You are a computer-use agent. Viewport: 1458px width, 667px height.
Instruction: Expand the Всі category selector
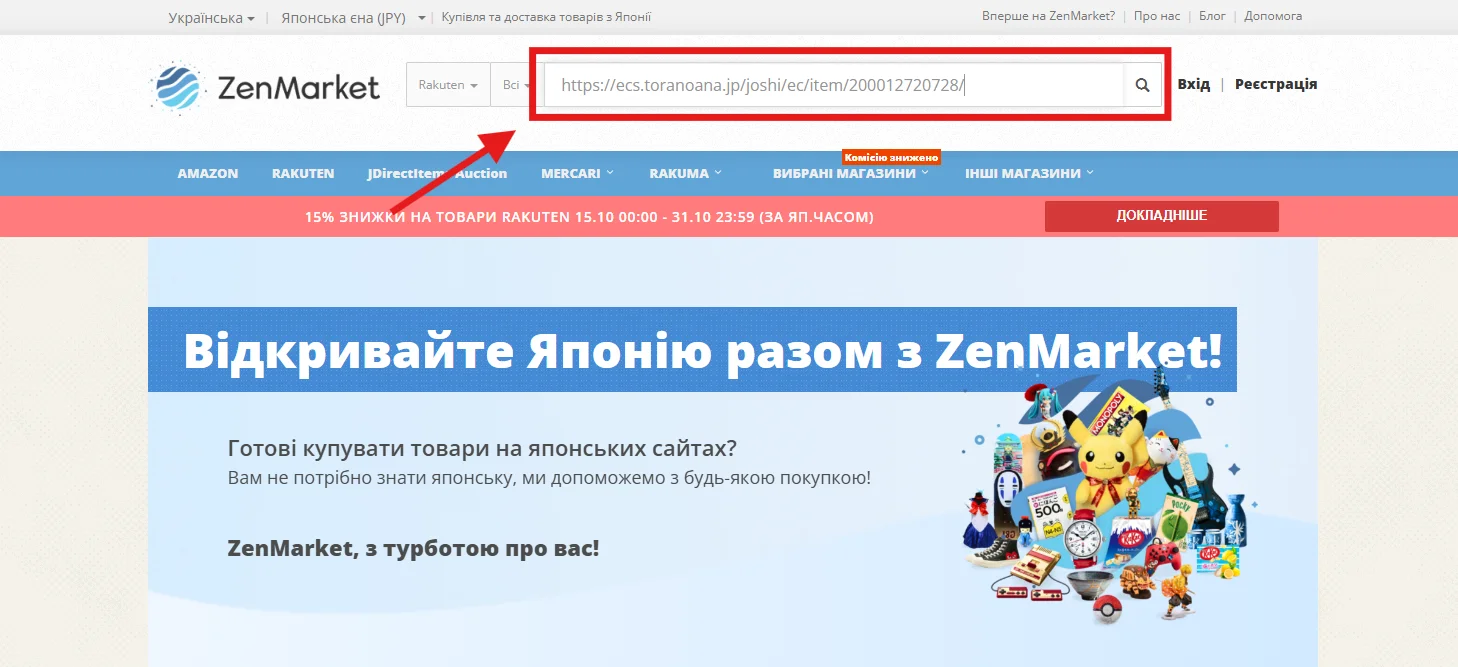(x=517, y=85)
